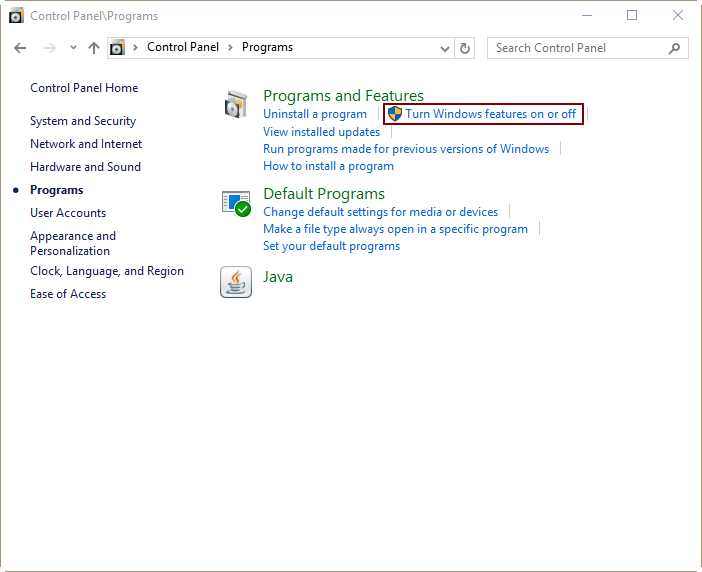
Task: Open the address bar history dropdown
Action: (445, 48)
